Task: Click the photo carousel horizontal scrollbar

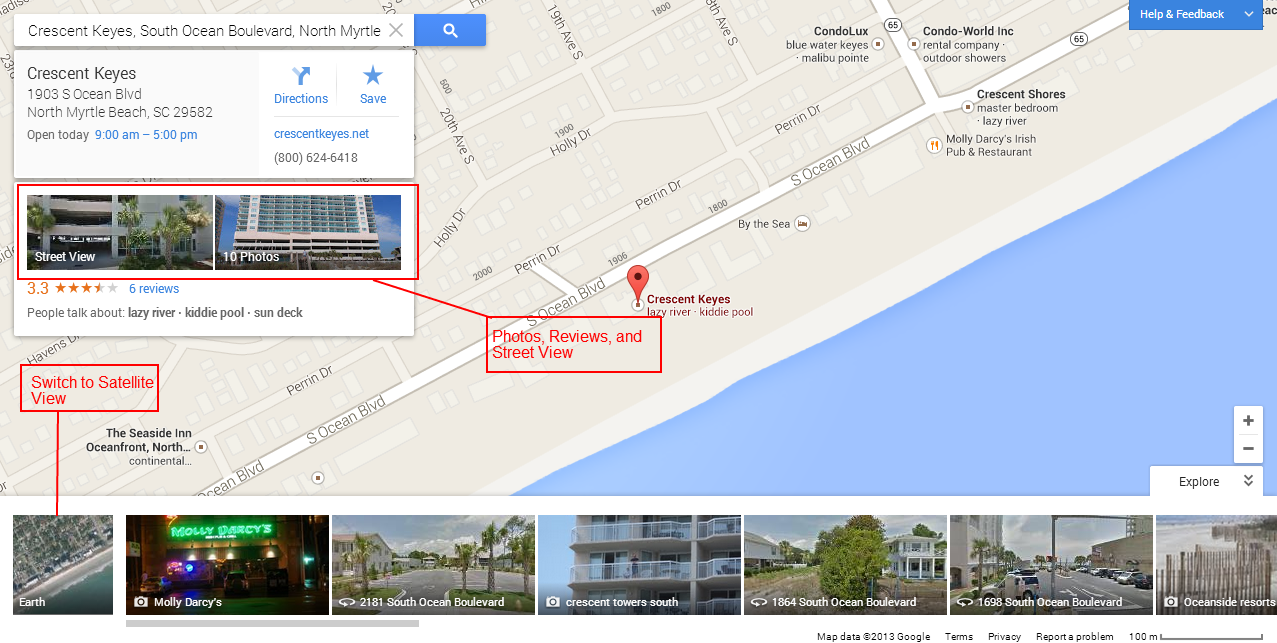Action: click(x=272, y=623)
